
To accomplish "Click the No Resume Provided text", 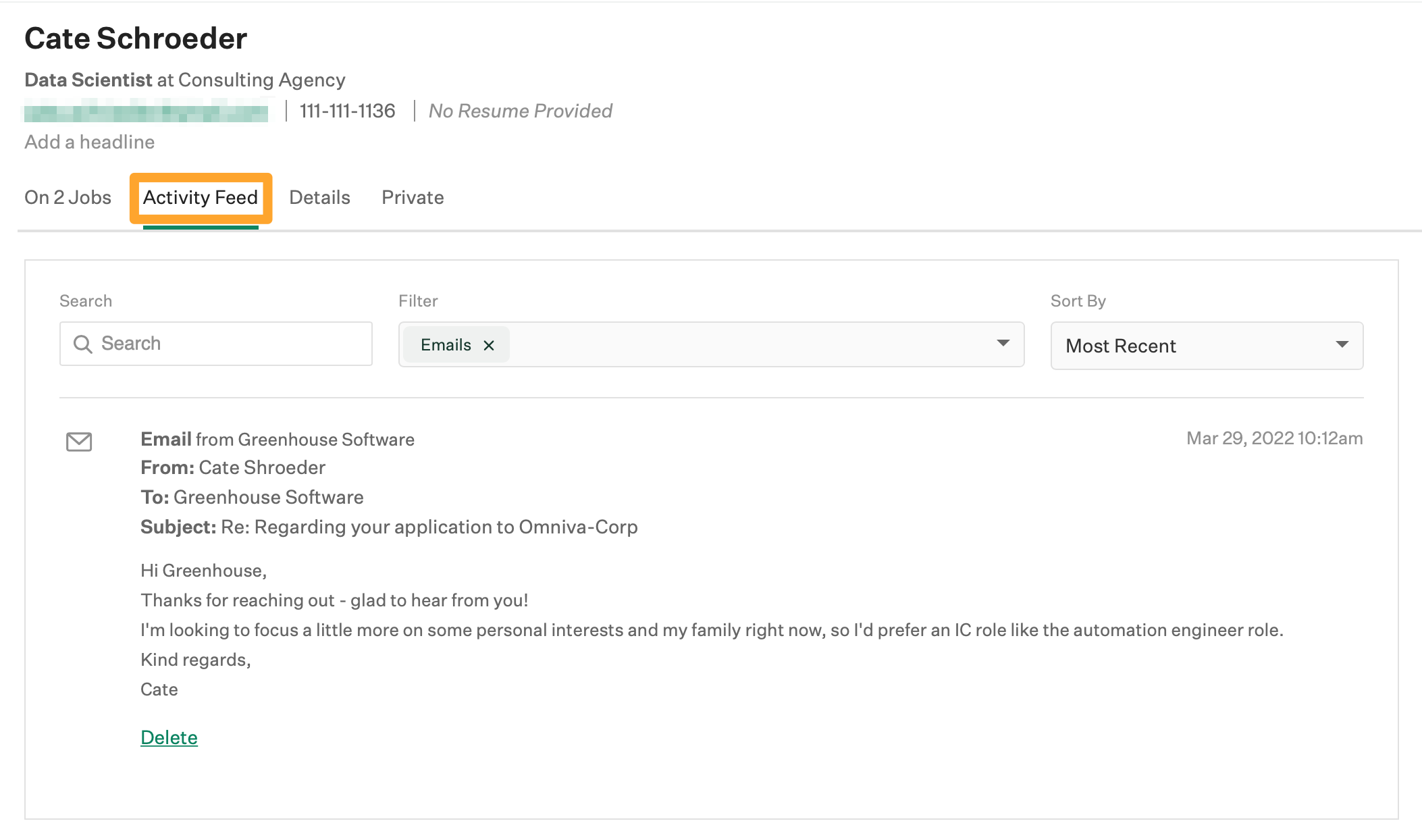I will pos(521,111).
